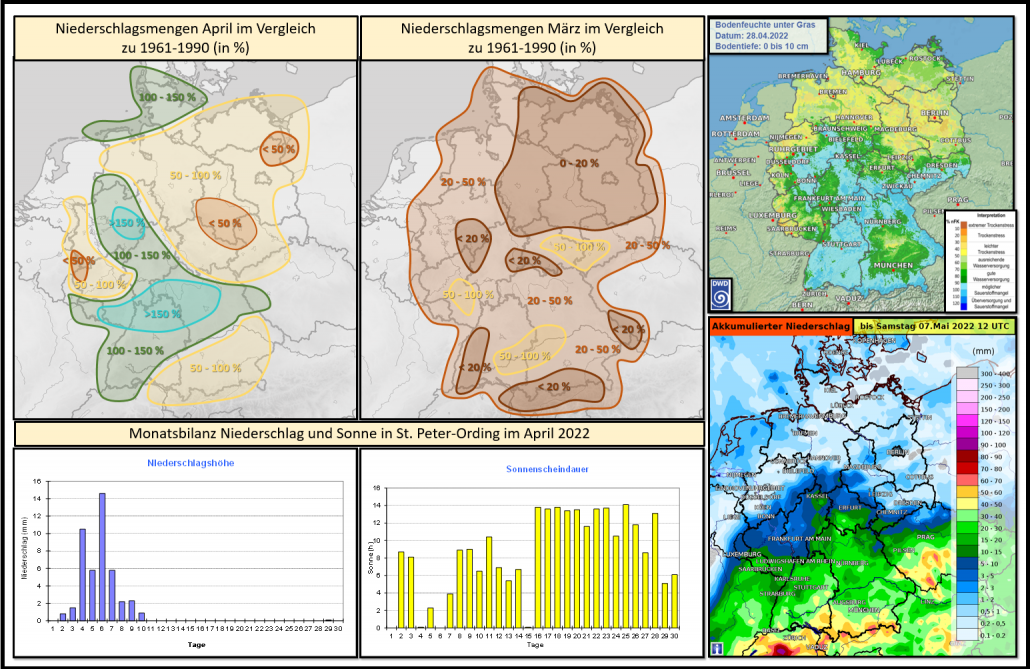The width and height of the screenshot is (1030, 669).
Task: Click the 'Monatsbilanz Niederschlag und Sonne' heading
Action: coord(358,434)
